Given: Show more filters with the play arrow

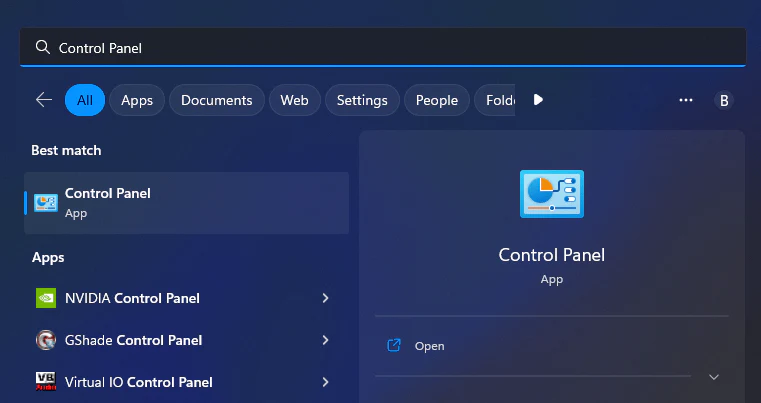Looking at the screenshot, I should (538, 100).
